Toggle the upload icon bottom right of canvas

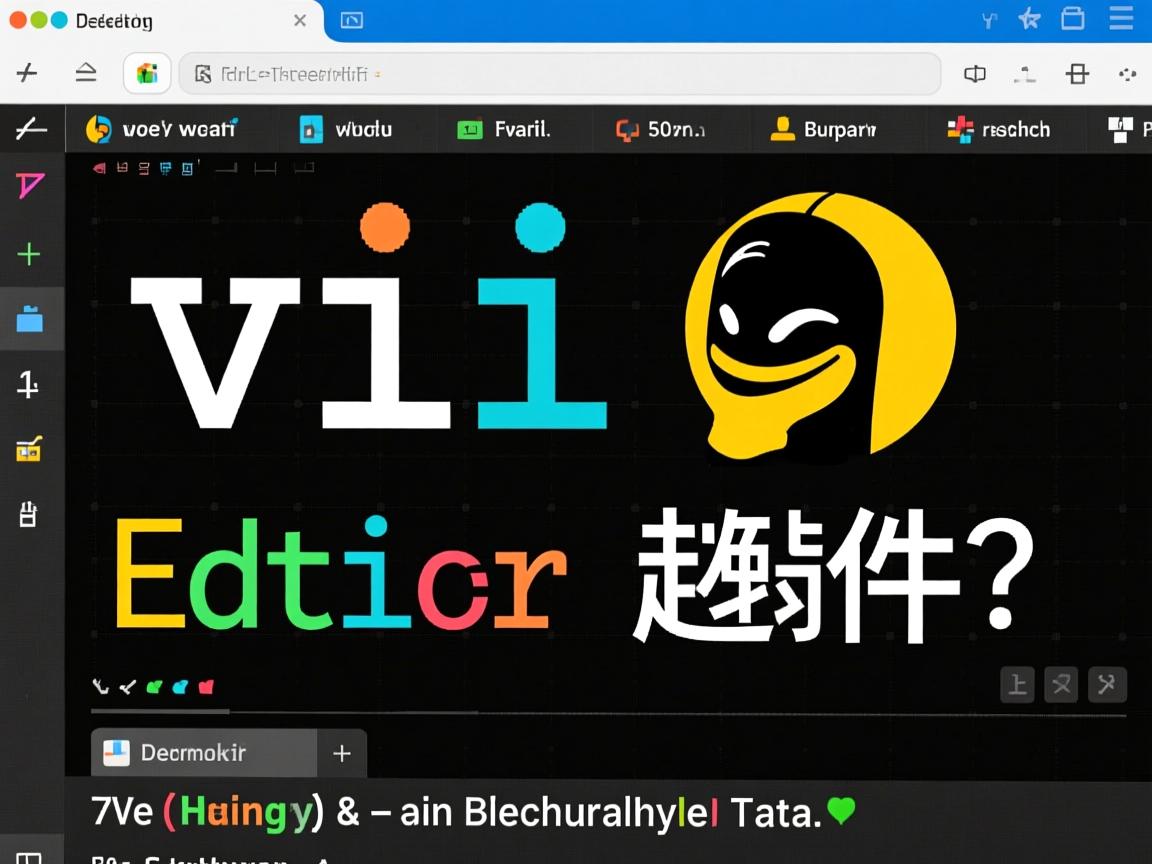(x=1017, y=685)
